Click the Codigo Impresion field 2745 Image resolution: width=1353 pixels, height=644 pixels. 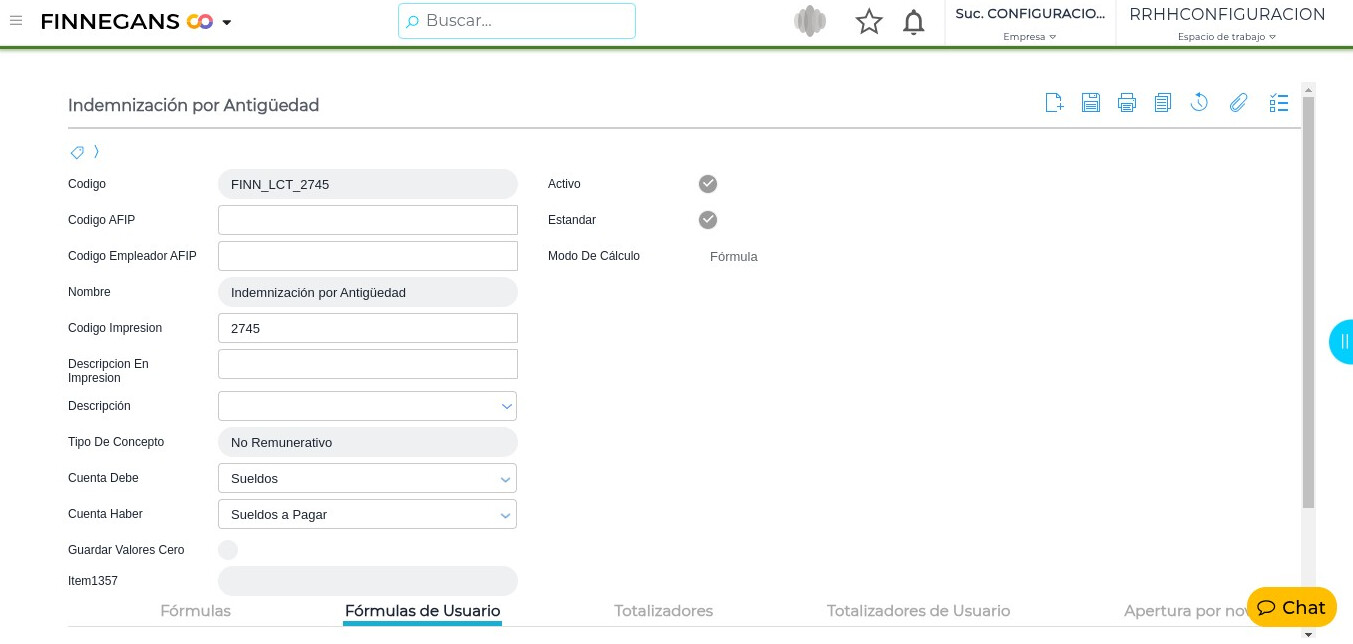pyautogui.click(x=368, y=328)
